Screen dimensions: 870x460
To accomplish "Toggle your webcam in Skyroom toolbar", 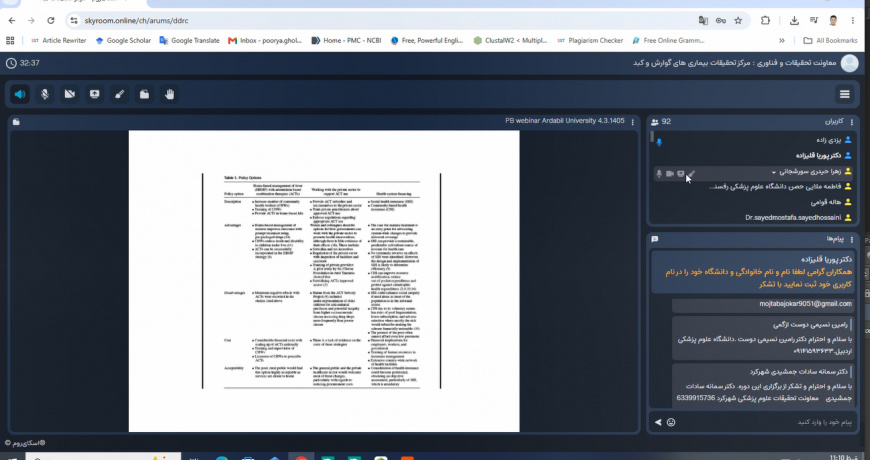I will tap(69, 94).
